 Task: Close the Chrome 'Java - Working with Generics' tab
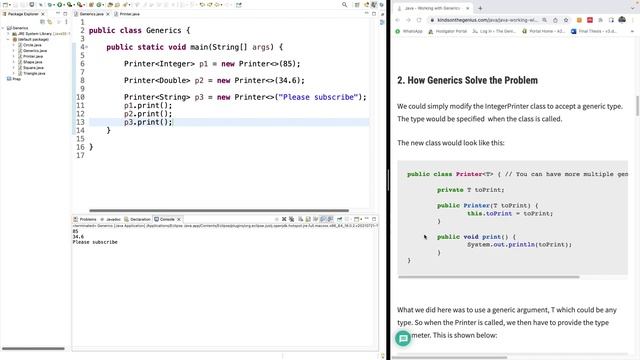pyautogui.click(x=468, y=8)
